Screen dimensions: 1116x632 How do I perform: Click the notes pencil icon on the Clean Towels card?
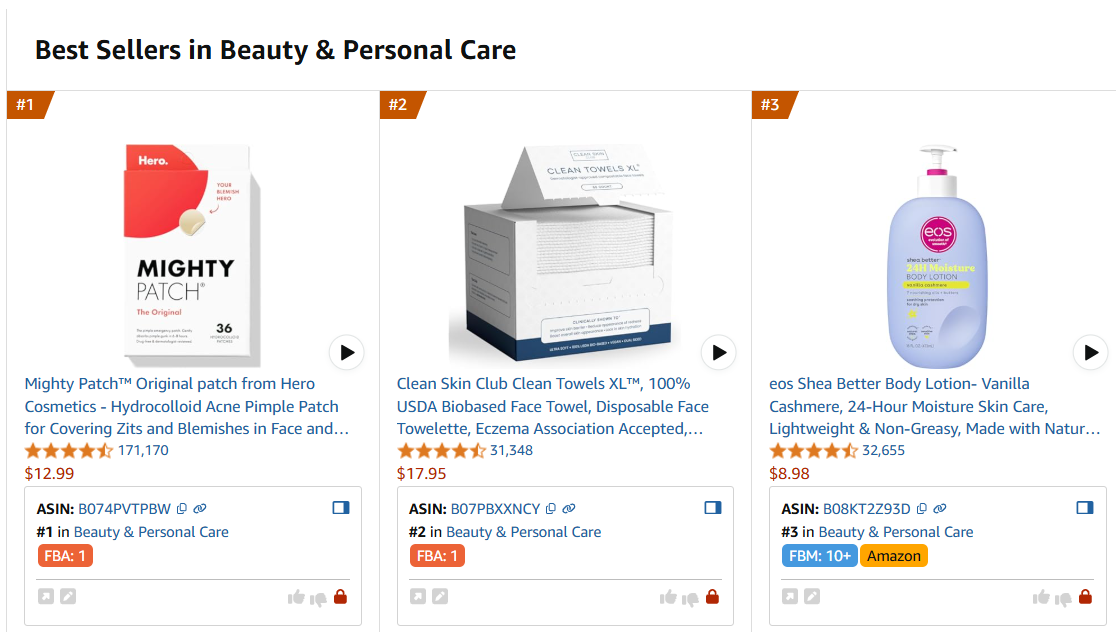click(x=442, y=595)
